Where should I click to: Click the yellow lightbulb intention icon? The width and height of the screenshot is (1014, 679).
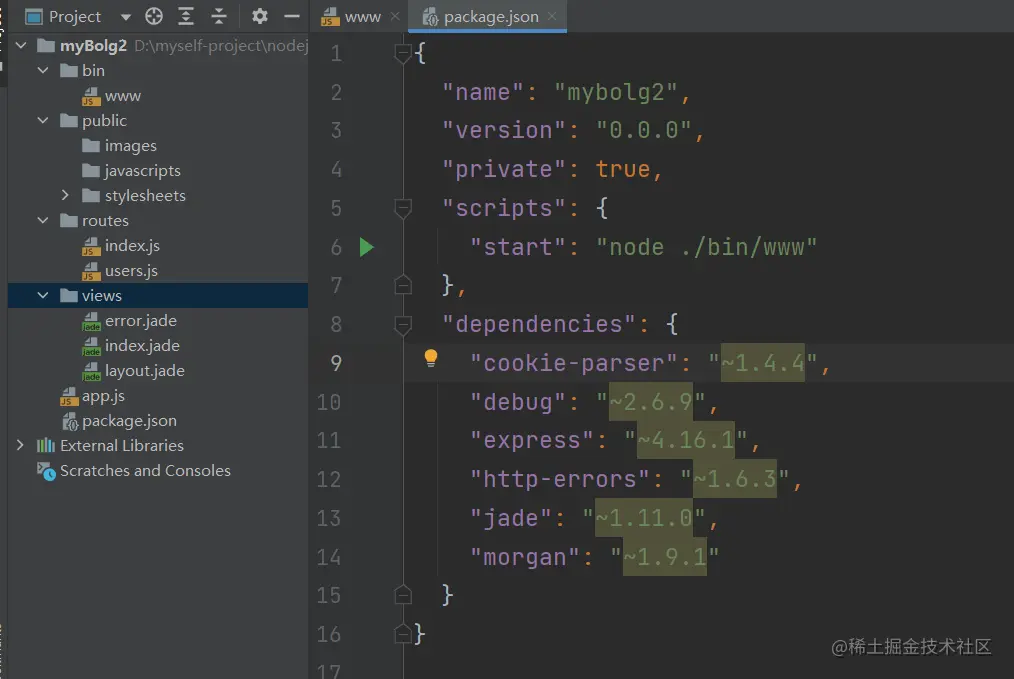(431, 358)
